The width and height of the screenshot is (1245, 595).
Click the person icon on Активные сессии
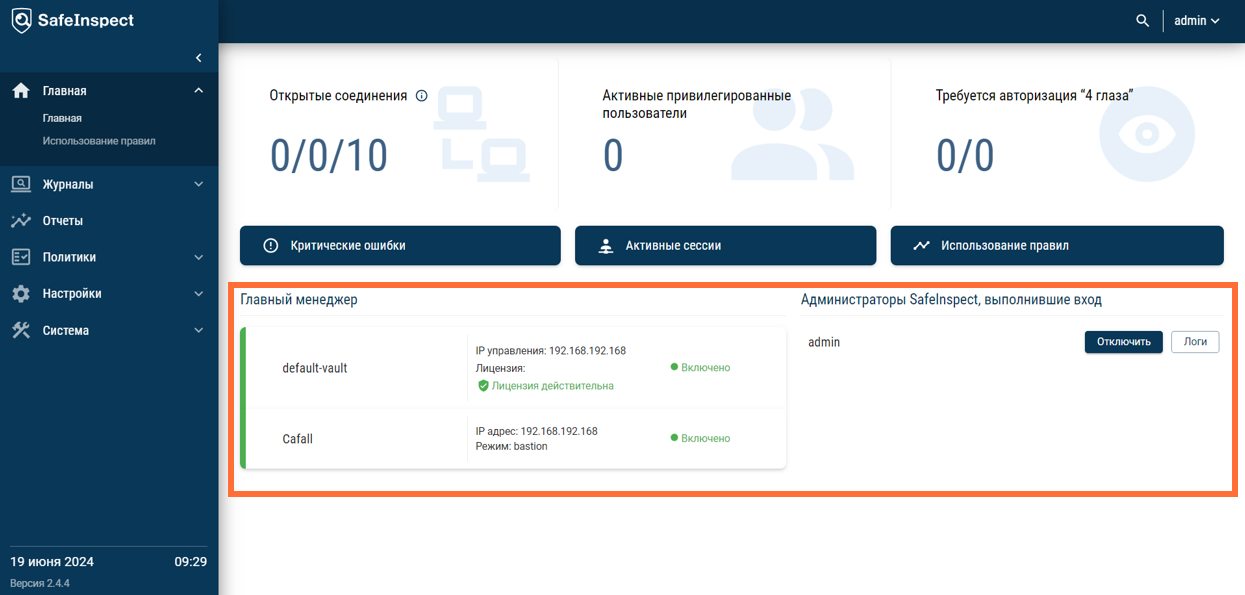[605, 246]
